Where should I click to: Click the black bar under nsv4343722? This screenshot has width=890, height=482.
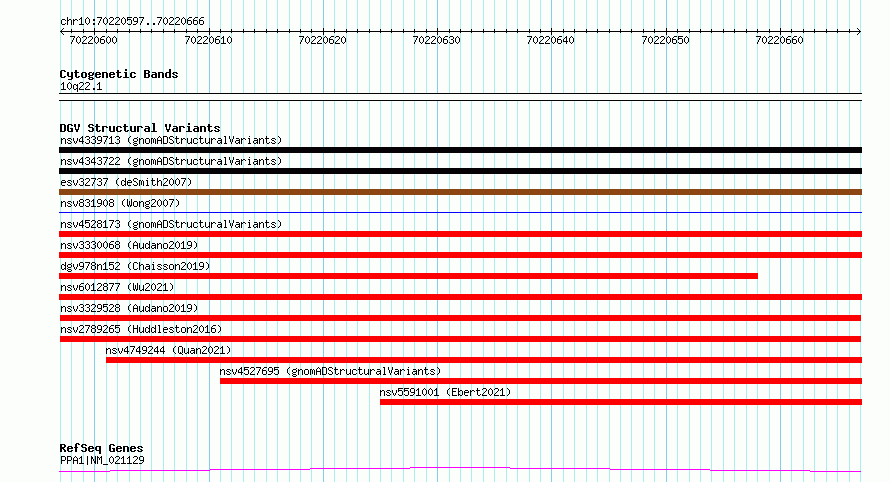tap(460, 171)
